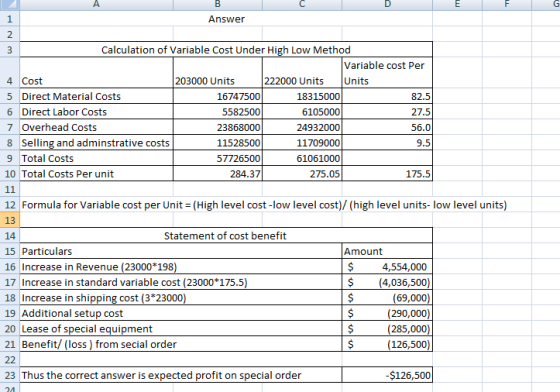560x392 pixels.
Task: Click 'Increase in shipping cost (3*23000)' cell
Action: pos(181,297)
